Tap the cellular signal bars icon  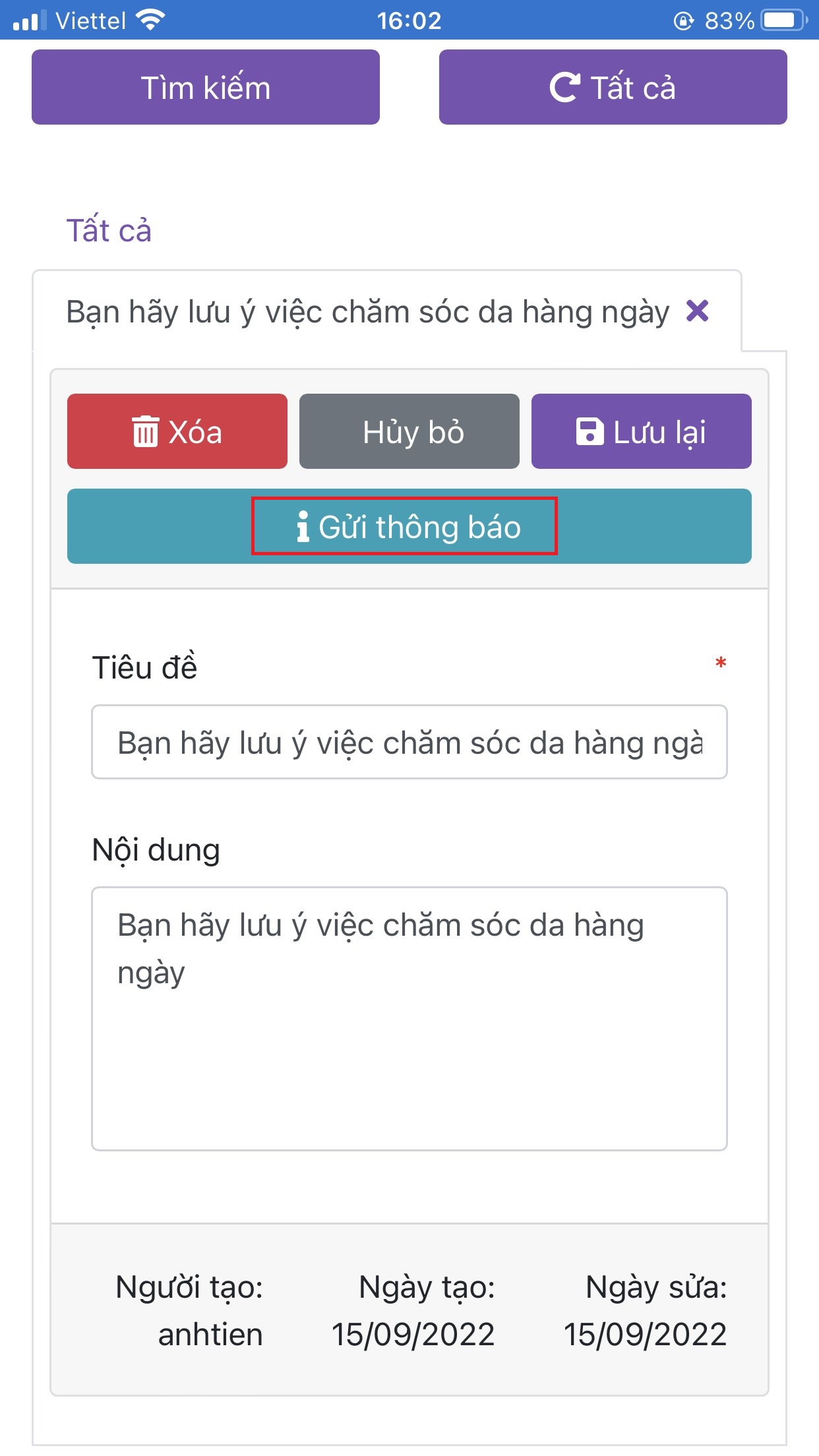tap(30, 20)
